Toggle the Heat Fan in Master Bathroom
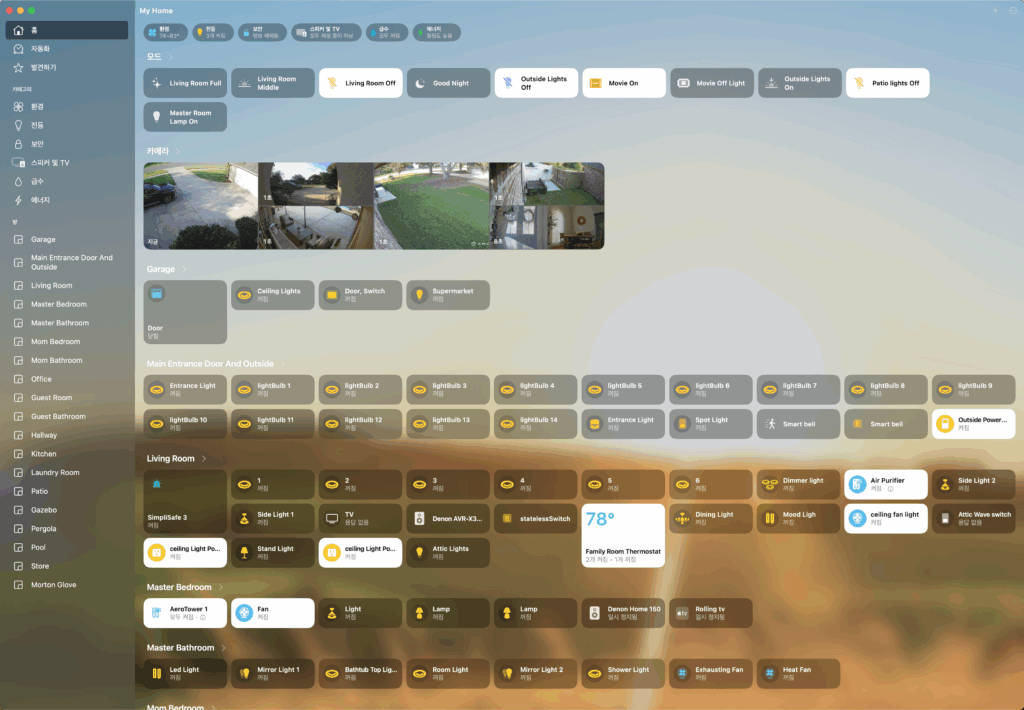Image resolution: width=1024 pixels, height=710 pixels. [x=798, y=673]
